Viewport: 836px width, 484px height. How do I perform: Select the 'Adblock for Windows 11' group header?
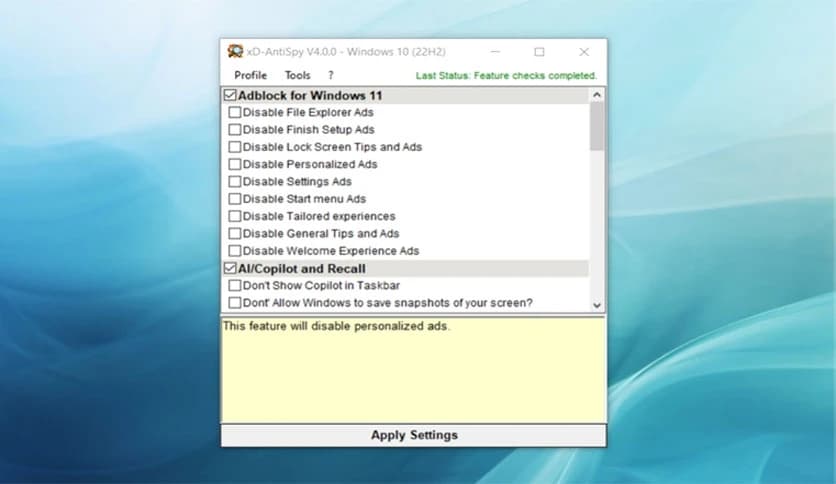(310, 95)
